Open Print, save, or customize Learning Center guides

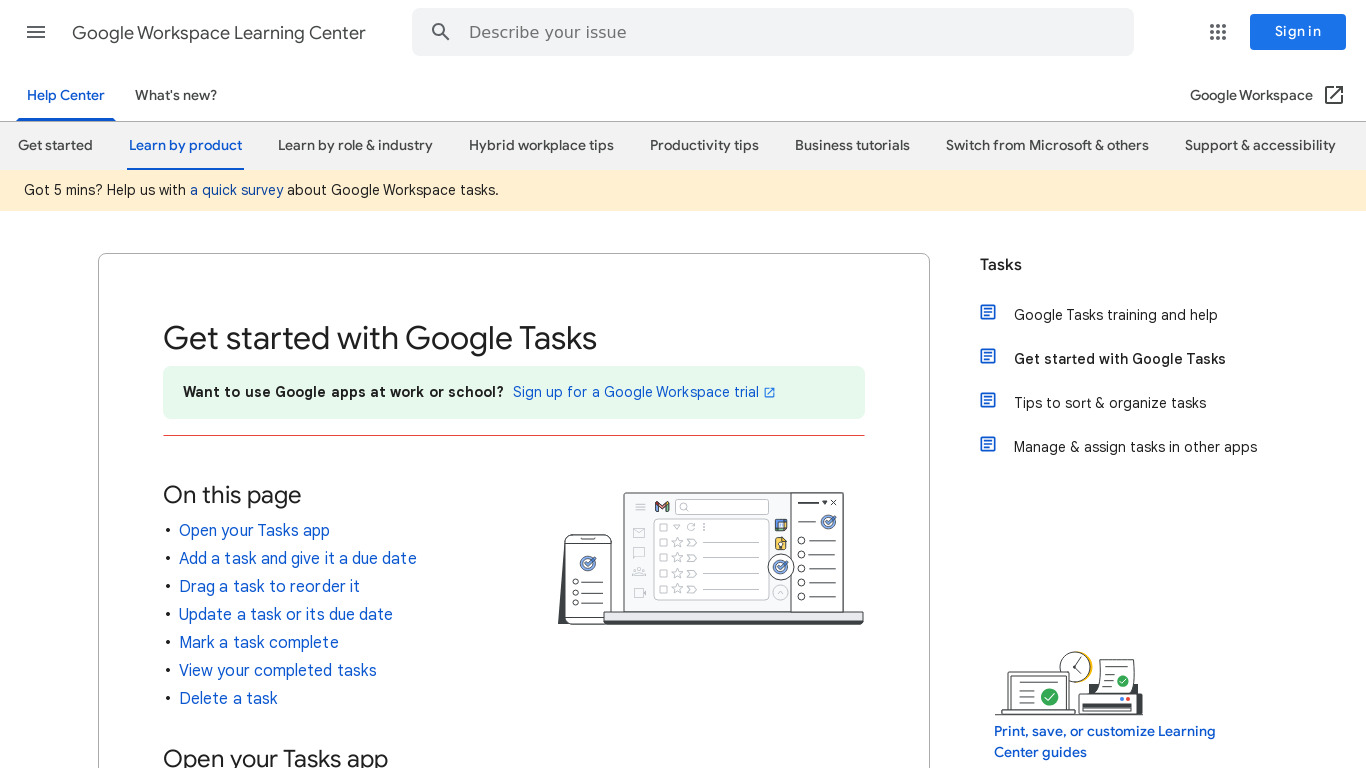click(x=1105, y=742)
